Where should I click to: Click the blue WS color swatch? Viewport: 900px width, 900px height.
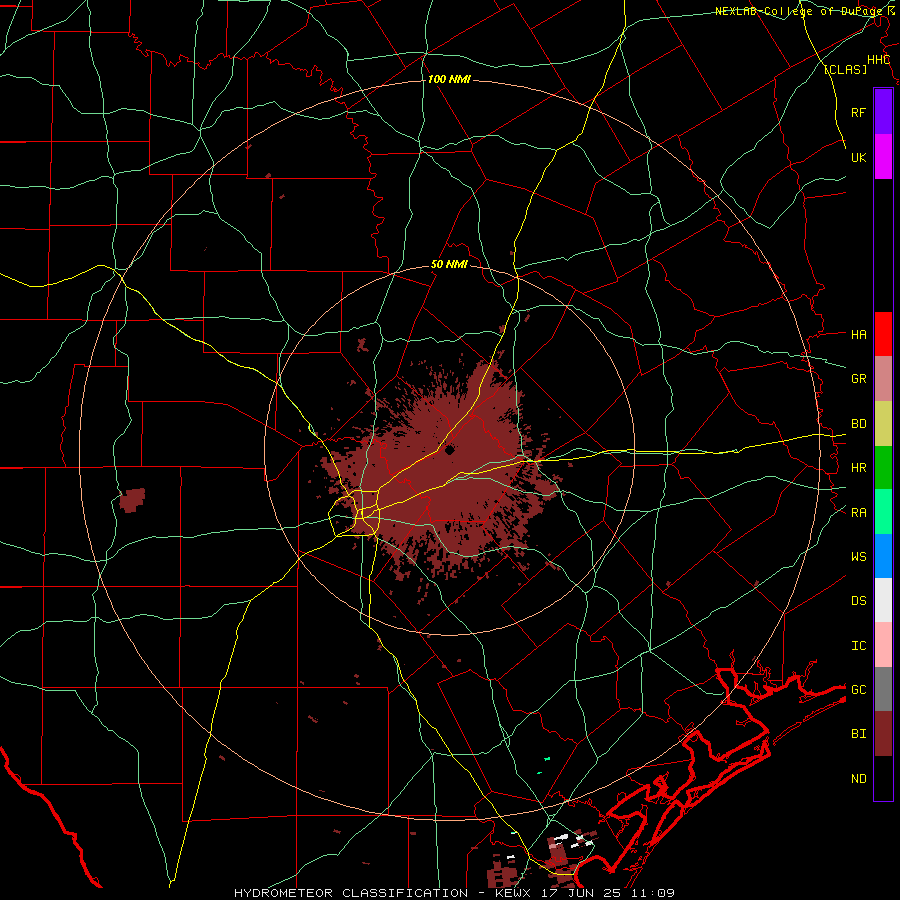[883, 556]
